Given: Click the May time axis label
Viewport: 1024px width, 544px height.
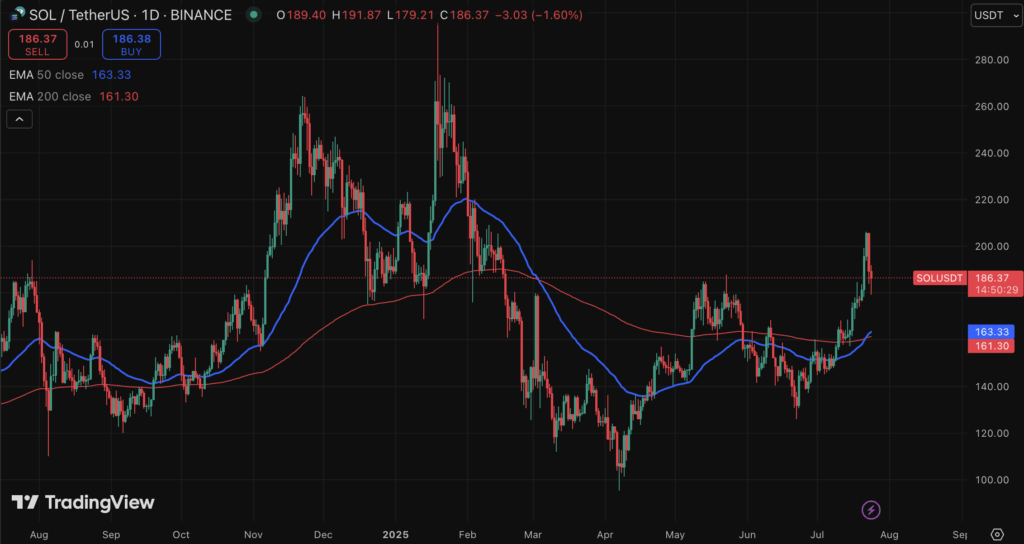Looking at the screenshot, I should (676, 534).
